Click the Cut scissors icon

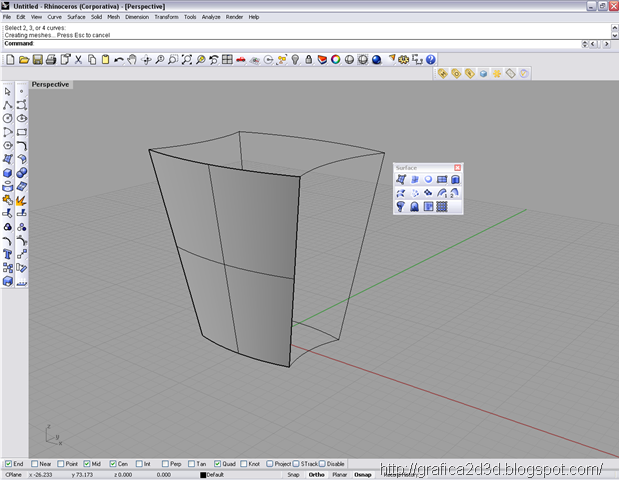coord(78,60)
